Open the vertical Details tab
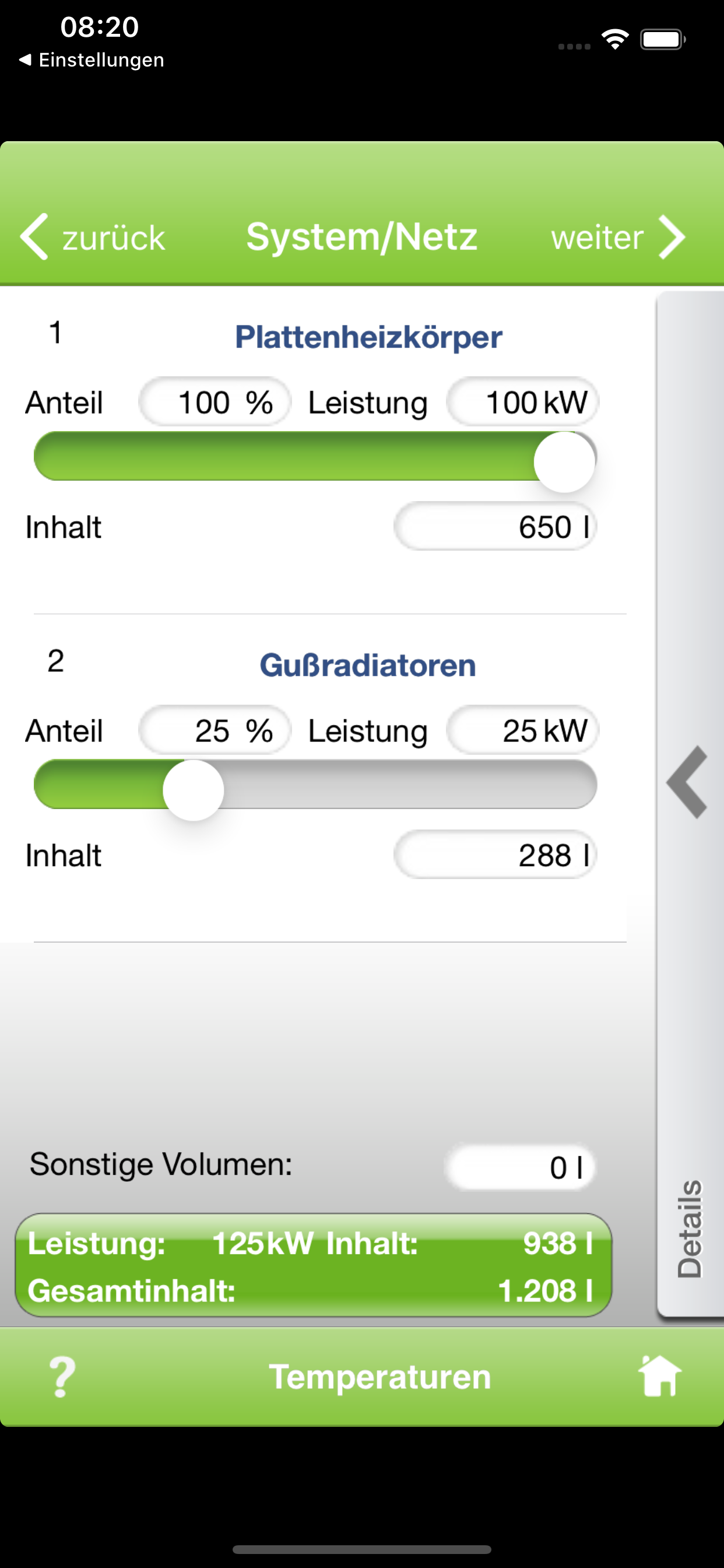This screenshot has width=724, height=1568. pyautogui.click(x=690, y=1228)
